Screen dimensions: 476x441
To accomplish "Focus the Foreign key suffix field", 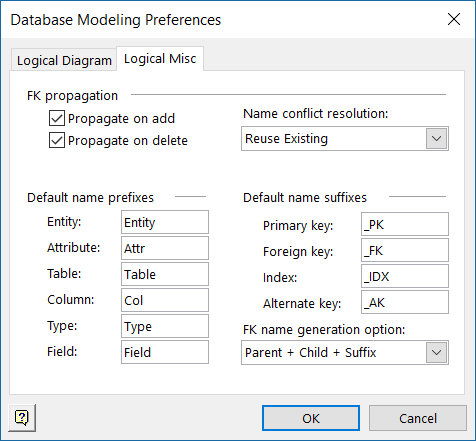I will (x=405, y=250).
